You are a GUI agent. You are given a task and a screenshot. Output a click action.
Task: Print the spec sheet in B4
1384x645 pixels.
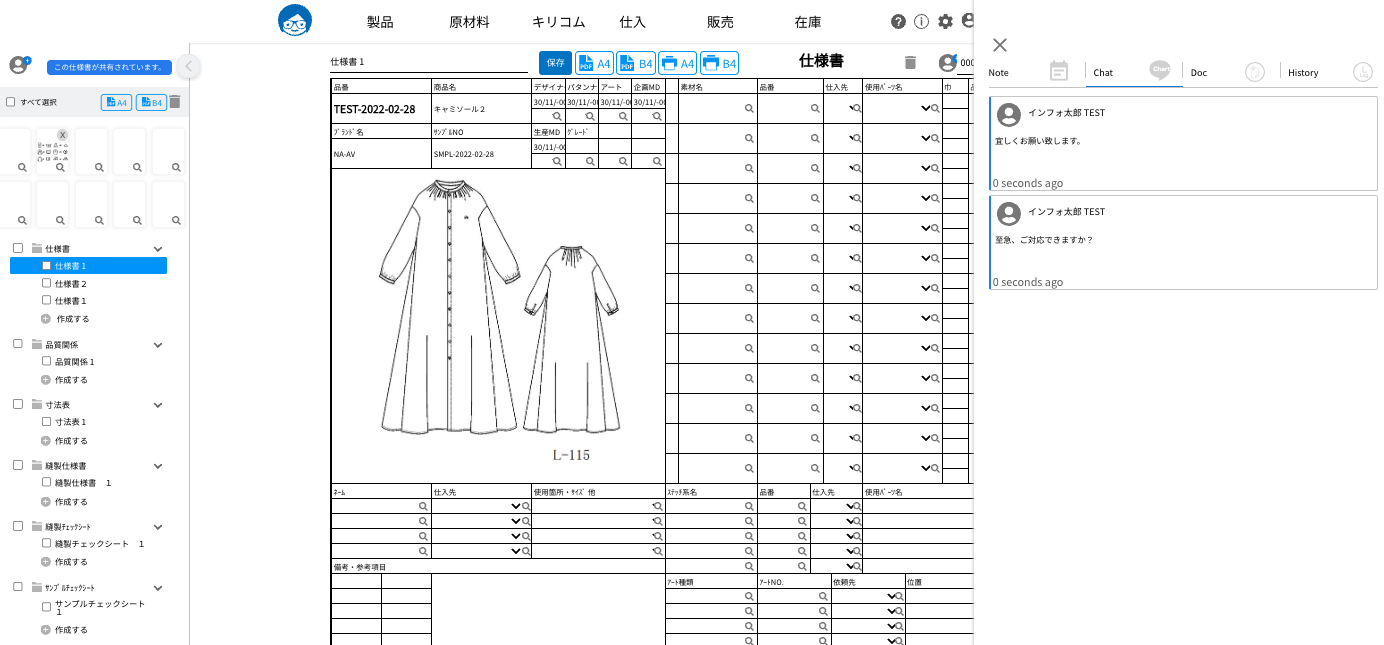tap(719, 63)
